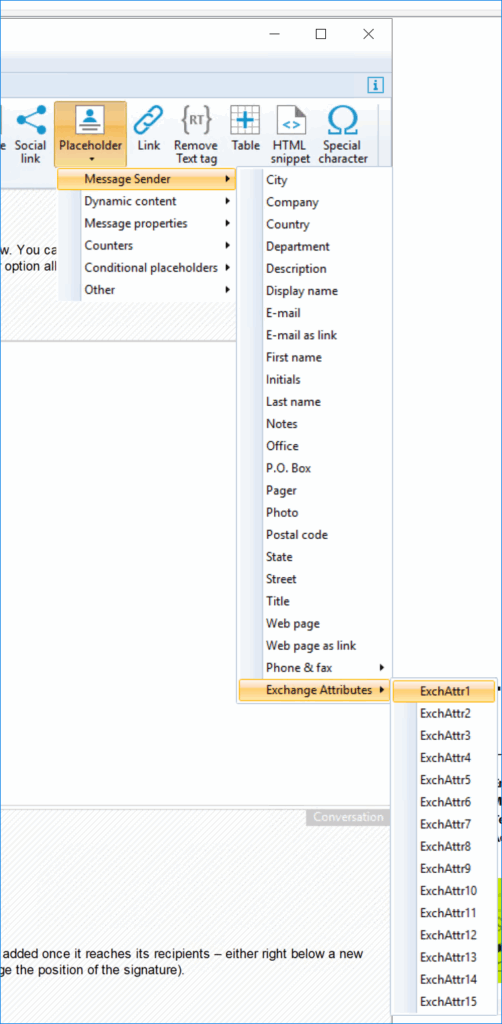Pick the Notes placeholder
Viewport: 502px width, 1024px height.
point(315,424)
